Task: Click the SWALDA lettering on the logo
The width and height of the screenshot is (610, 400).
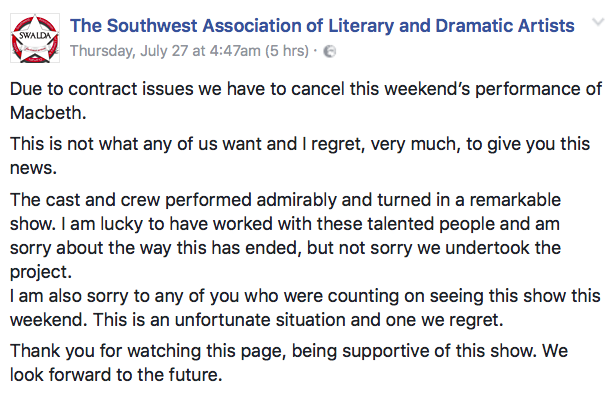Action: coord(35,36)
